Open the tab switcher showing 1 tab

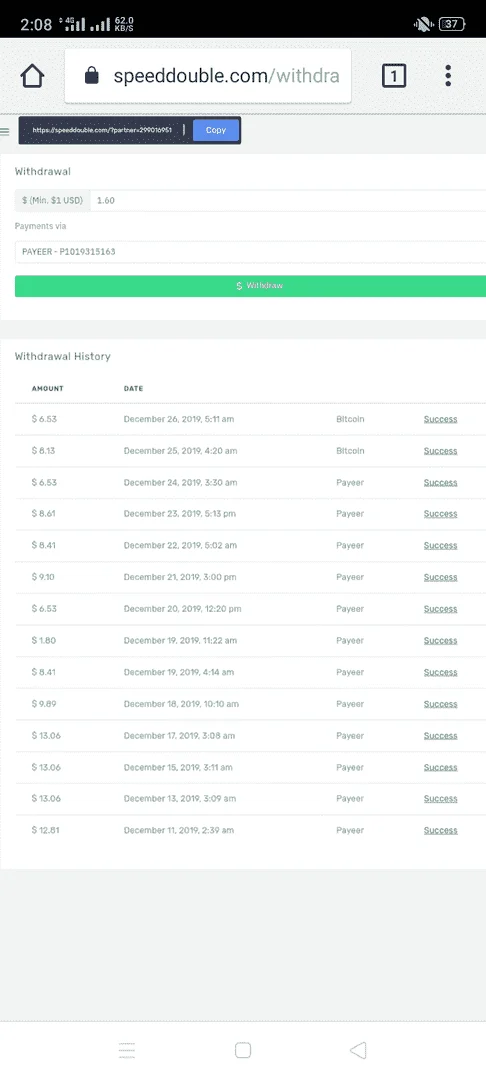394,76
